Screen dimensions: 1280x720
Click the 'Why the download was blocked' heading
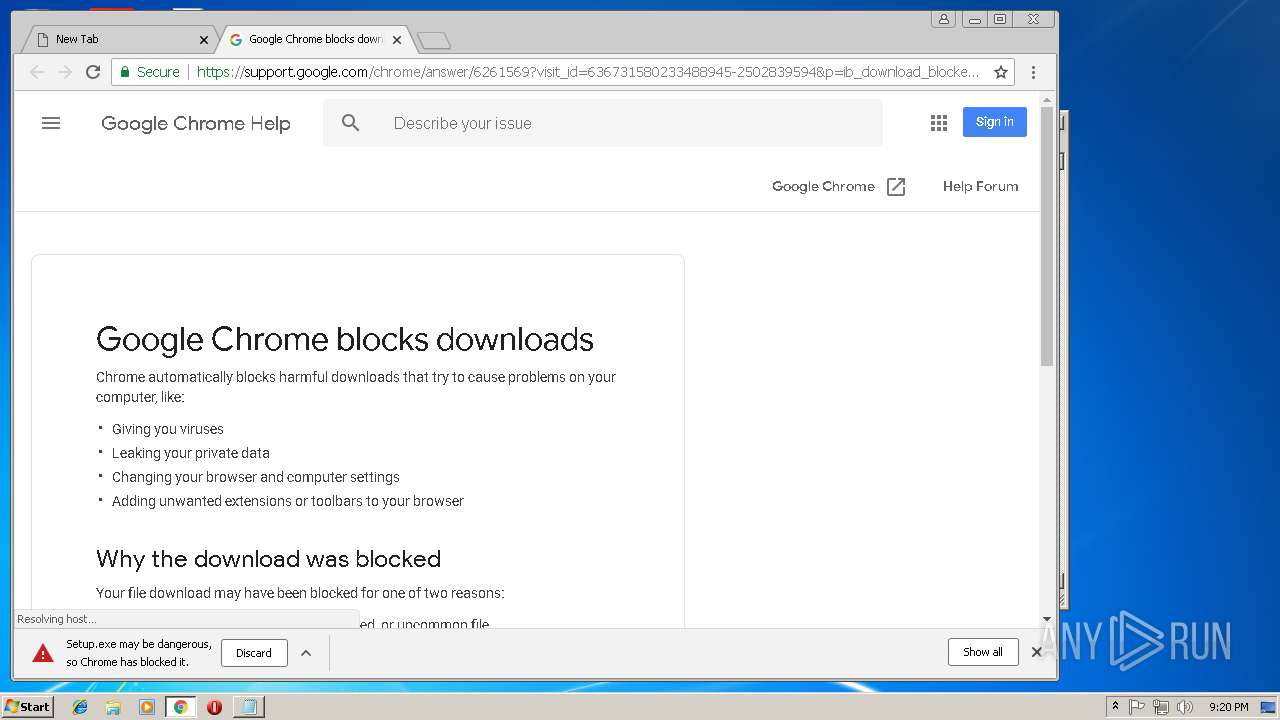[268, 559]
